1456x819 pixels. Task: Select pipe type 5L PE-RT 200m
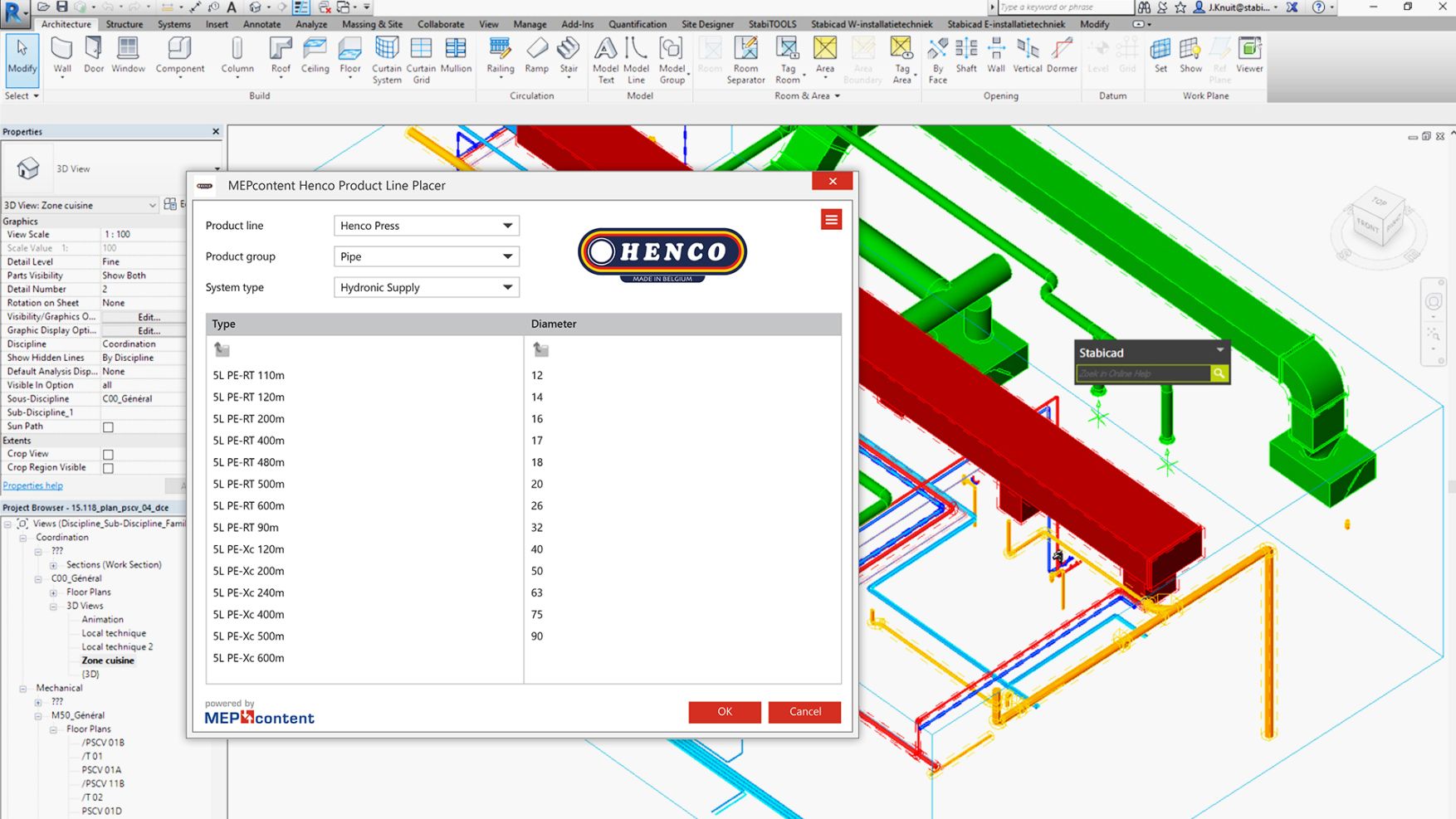pyautogui.click(x=249, y=419)
